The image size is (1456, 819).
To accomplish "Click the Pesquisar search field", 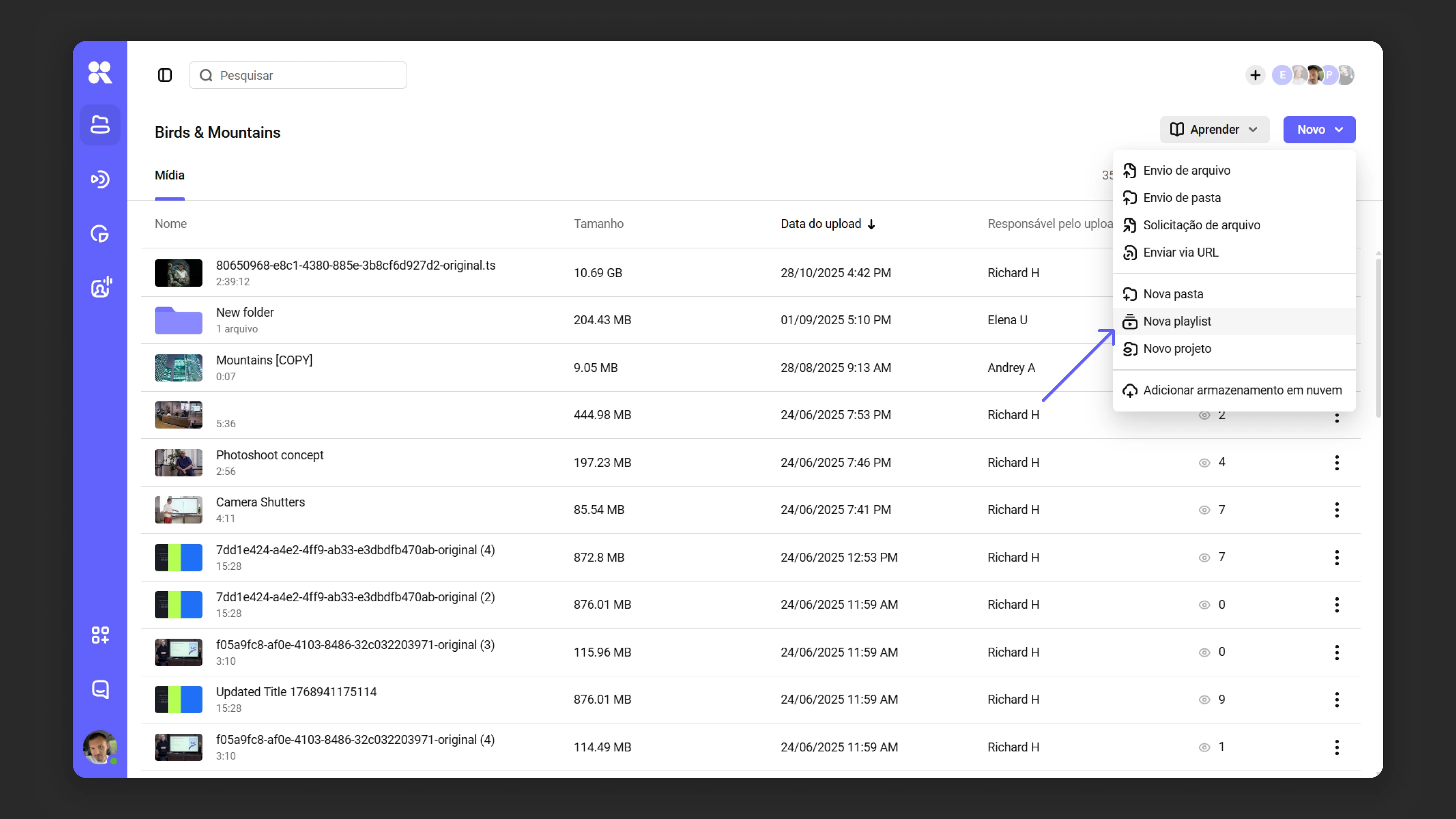I will (x=298, y=75).
